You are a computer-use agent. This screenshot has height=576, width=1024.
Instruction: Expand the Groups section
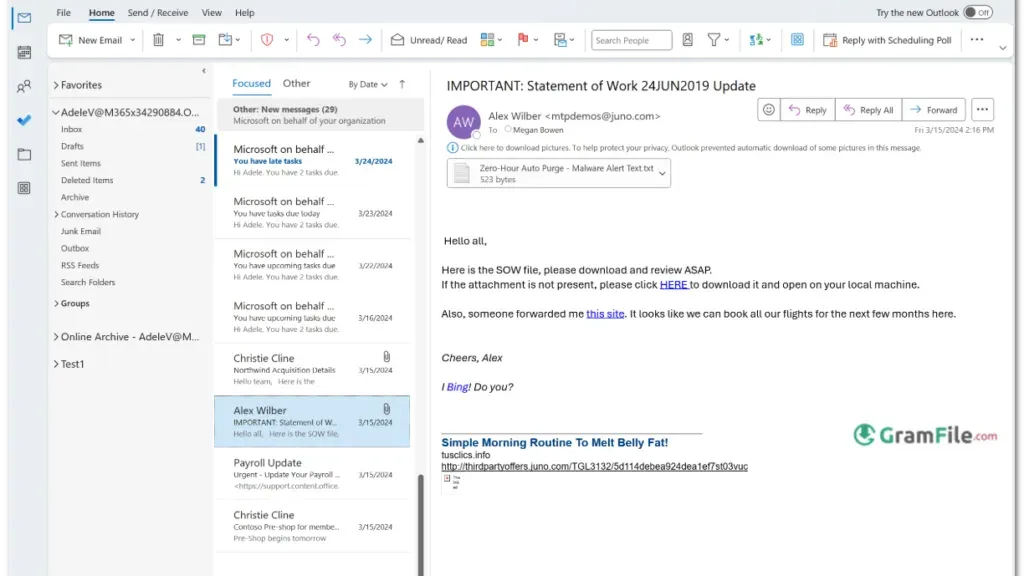click(56, 303)
